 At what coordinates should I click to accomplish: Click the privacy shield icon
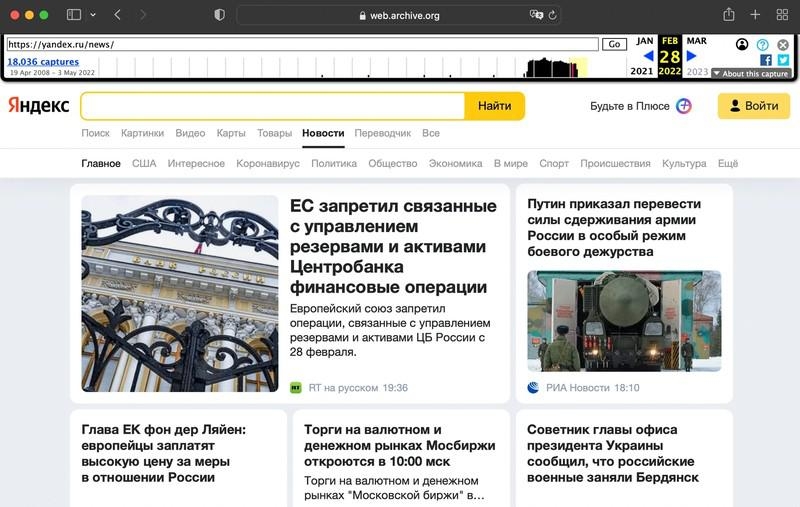[219, 15]
